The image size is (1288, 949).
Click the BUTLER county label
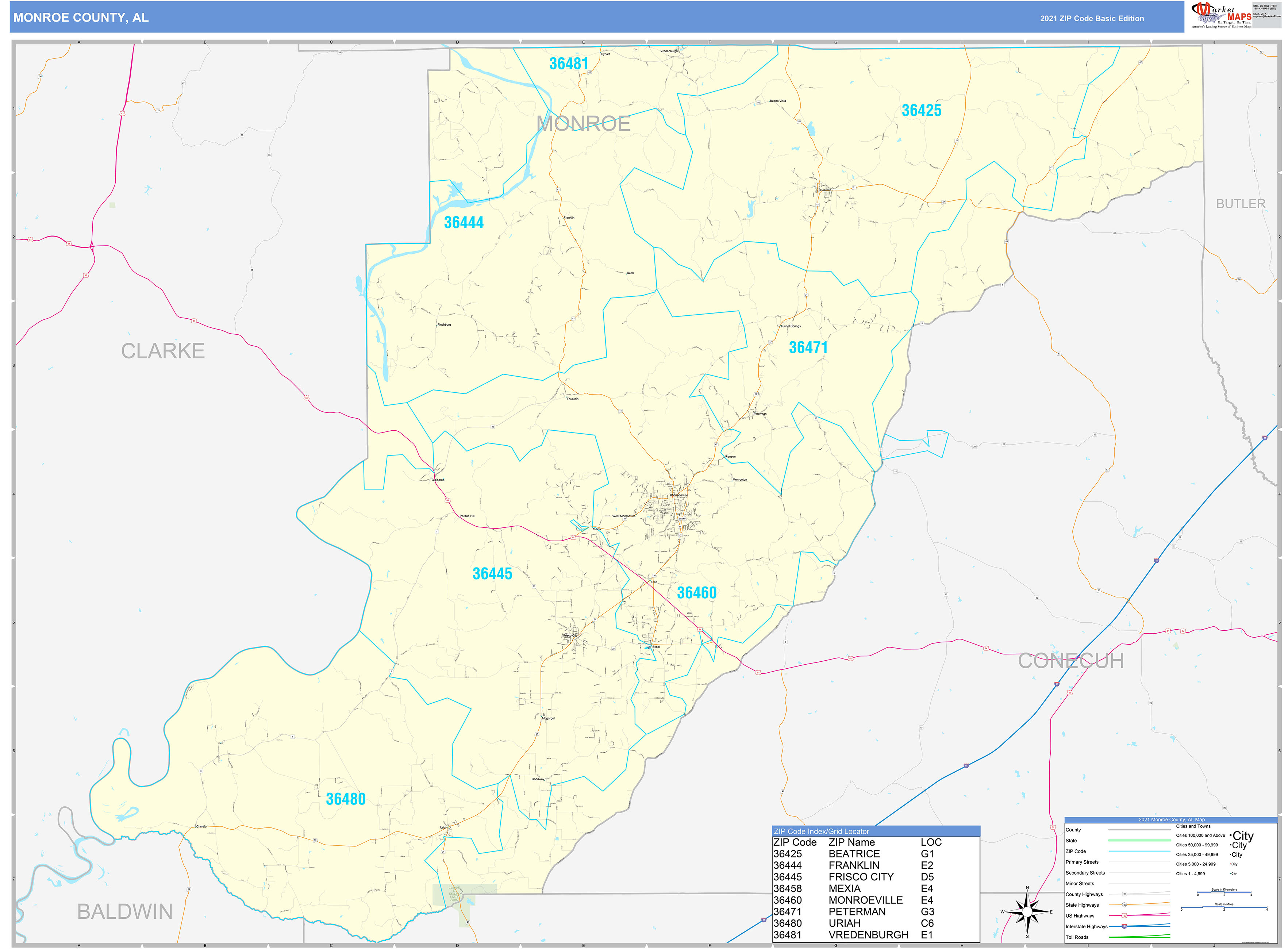(x=1240, y=204)
